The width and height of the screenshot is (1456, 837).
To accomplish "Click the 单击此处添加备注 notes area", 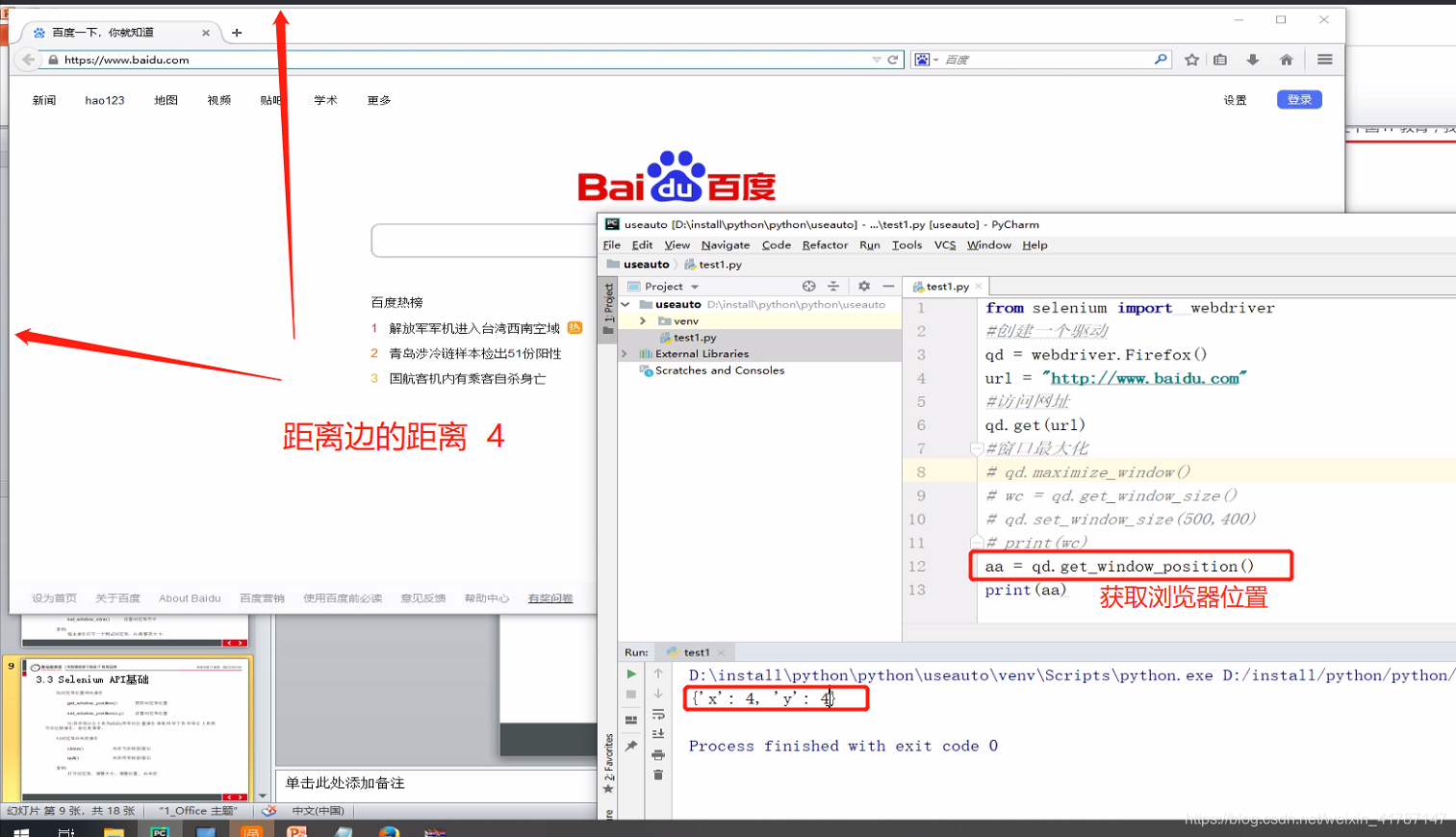I will point(435,783).
